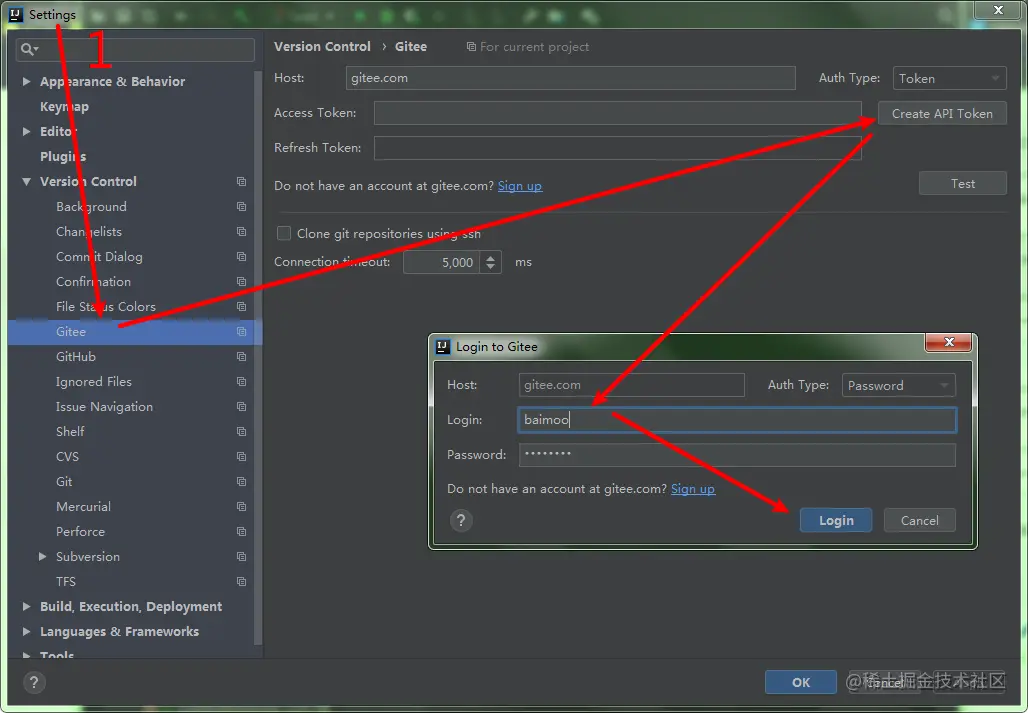Click Sign up link in Settings page
1028x713 pixels.
click(520, 185)
